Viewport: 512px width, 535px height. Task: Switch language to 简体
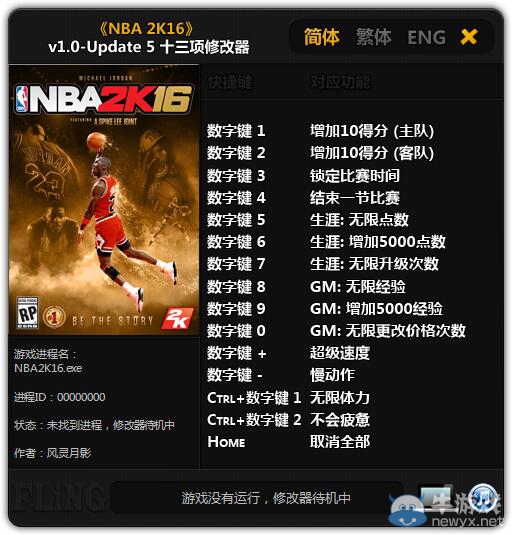(x=322, y=37)
